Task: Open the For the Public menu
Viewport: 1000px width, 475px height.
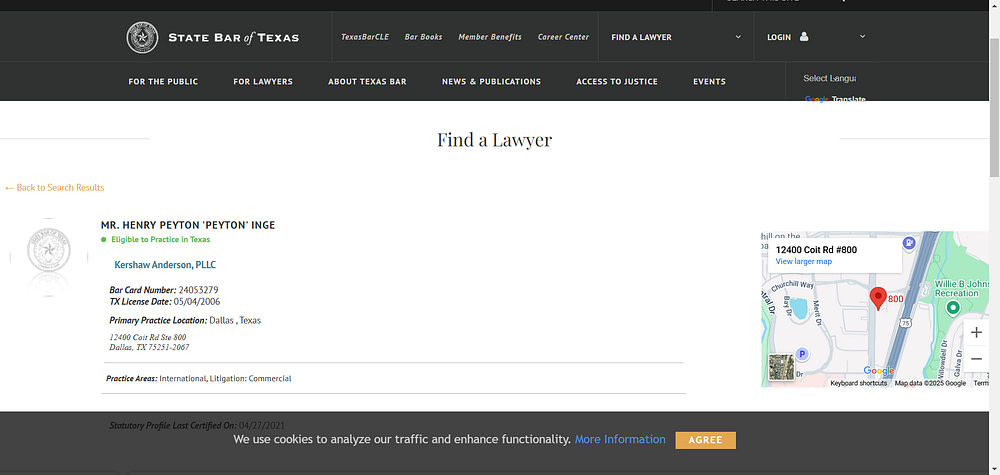Action: tap(163, 82)
